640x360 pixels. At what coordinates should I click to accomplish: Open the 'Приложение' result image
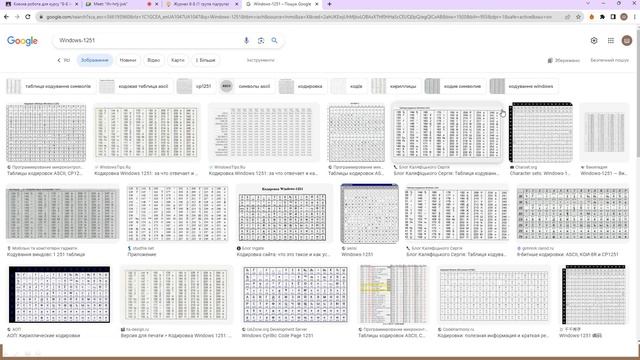pyautogui.click(x=177, y=213)
